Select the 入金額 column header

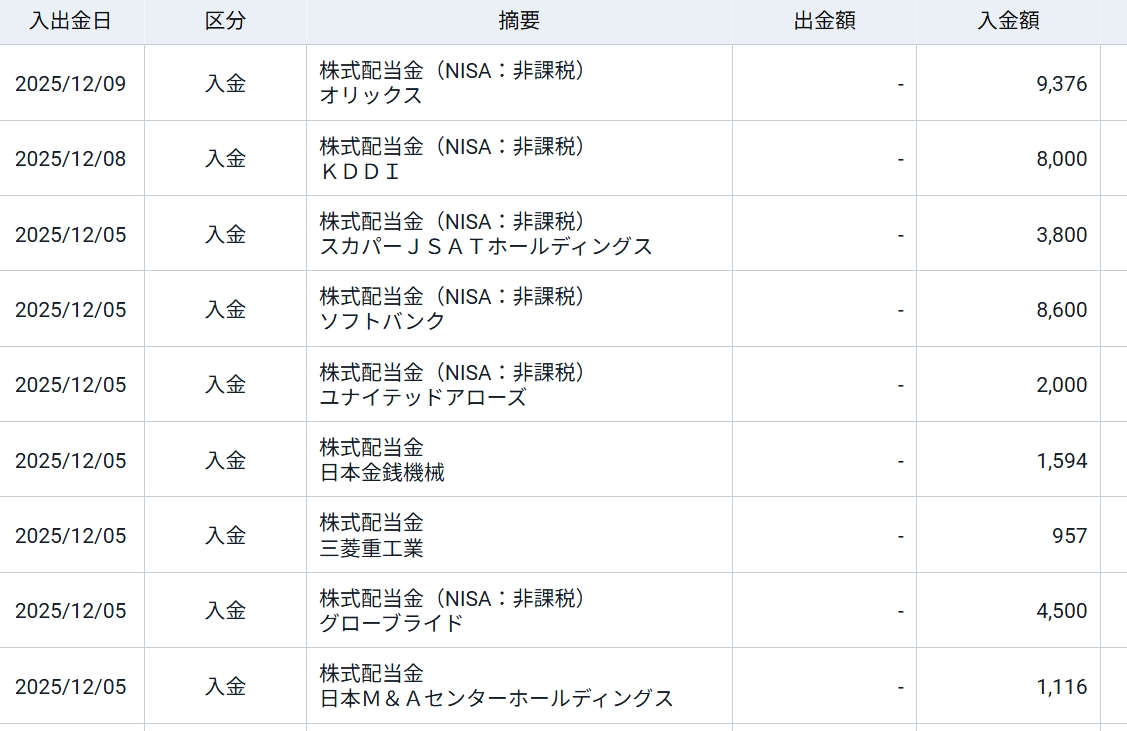(1008, 22)
